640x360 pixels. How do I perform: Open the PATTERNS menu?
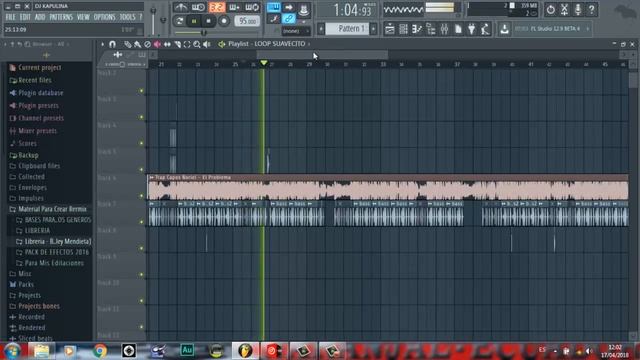[61, 17]
